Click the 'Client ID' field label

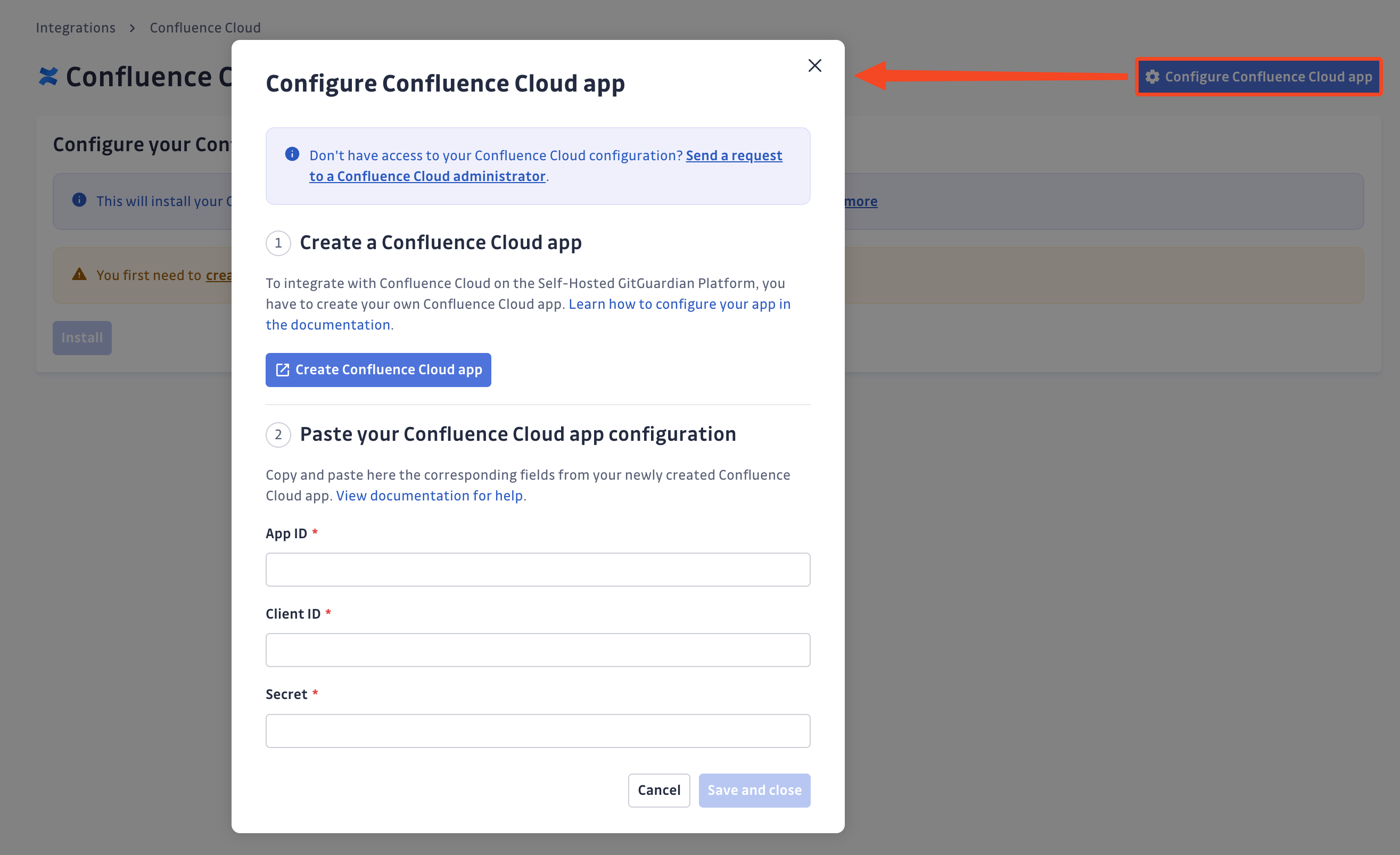click(x=293, y=613)
